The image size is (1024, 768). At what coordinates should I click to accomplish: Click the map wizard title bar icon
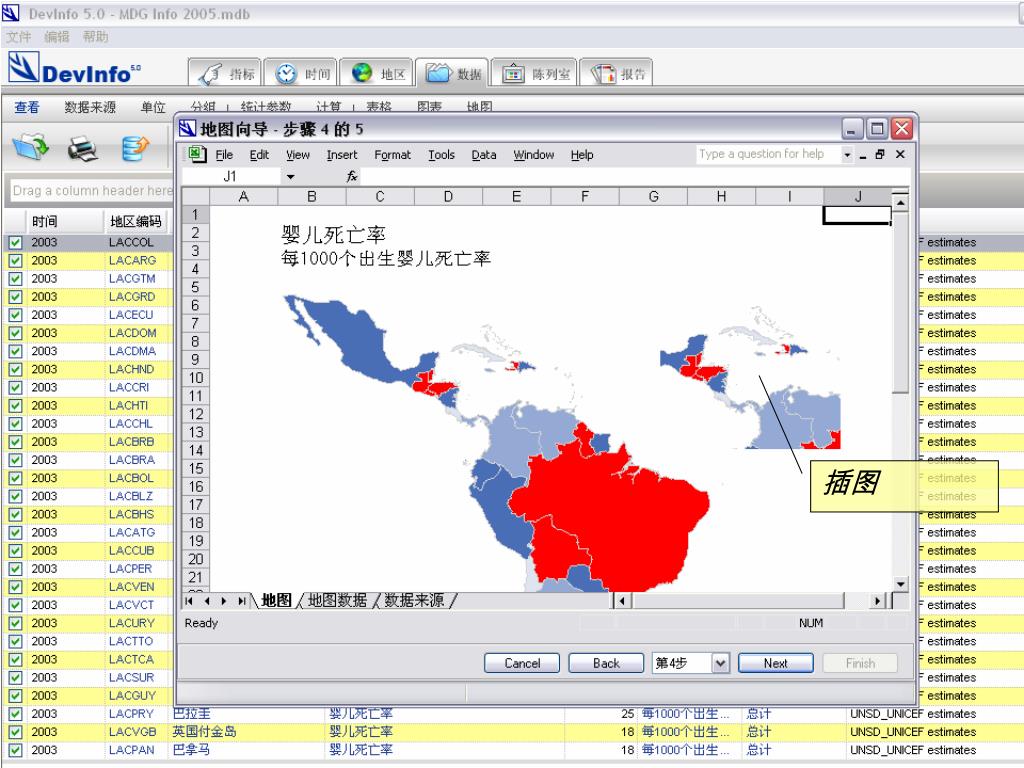point(187,128)
